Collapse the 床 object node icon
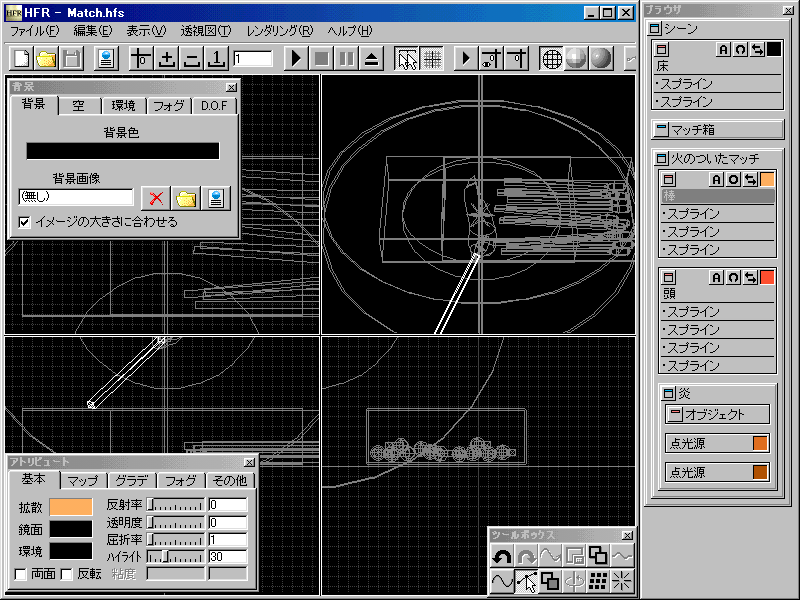Image resolution: width=800 pixels, height=600 pixels. click(x=662, y=49)
